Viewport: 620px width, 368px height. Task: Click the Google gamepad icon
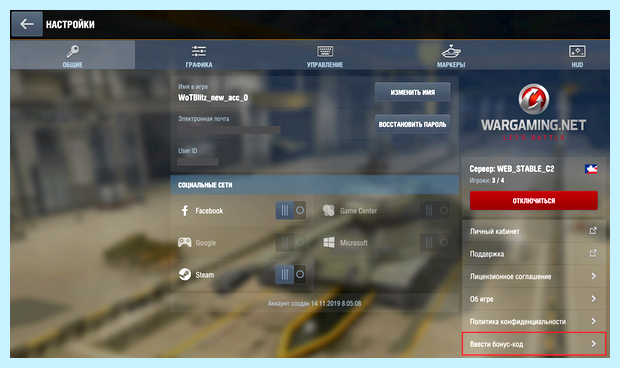tap(184, 242)
